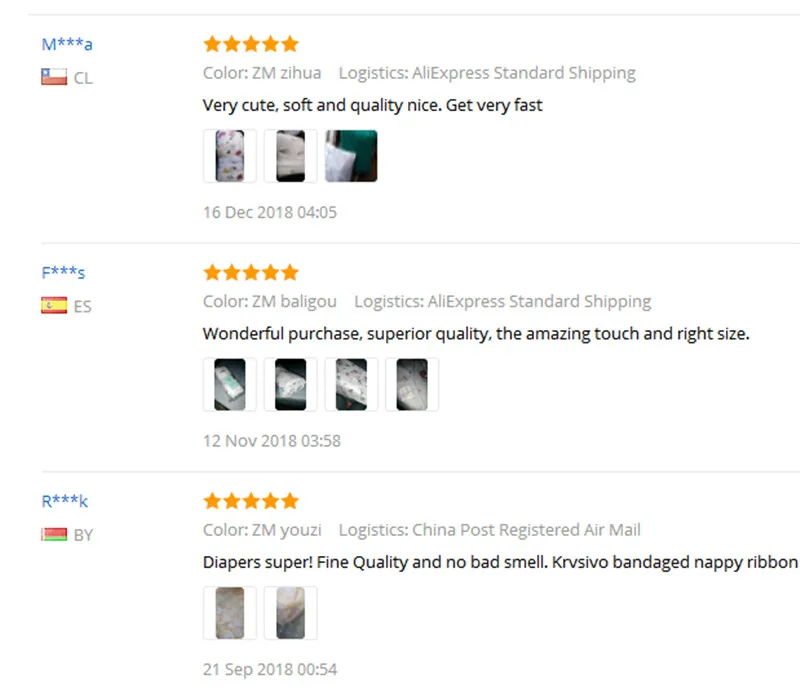Viewport: 800px width, 692px height.
Task: Open second photo in F***s's review
Action: pyautogui.click(x=290, y=384)
